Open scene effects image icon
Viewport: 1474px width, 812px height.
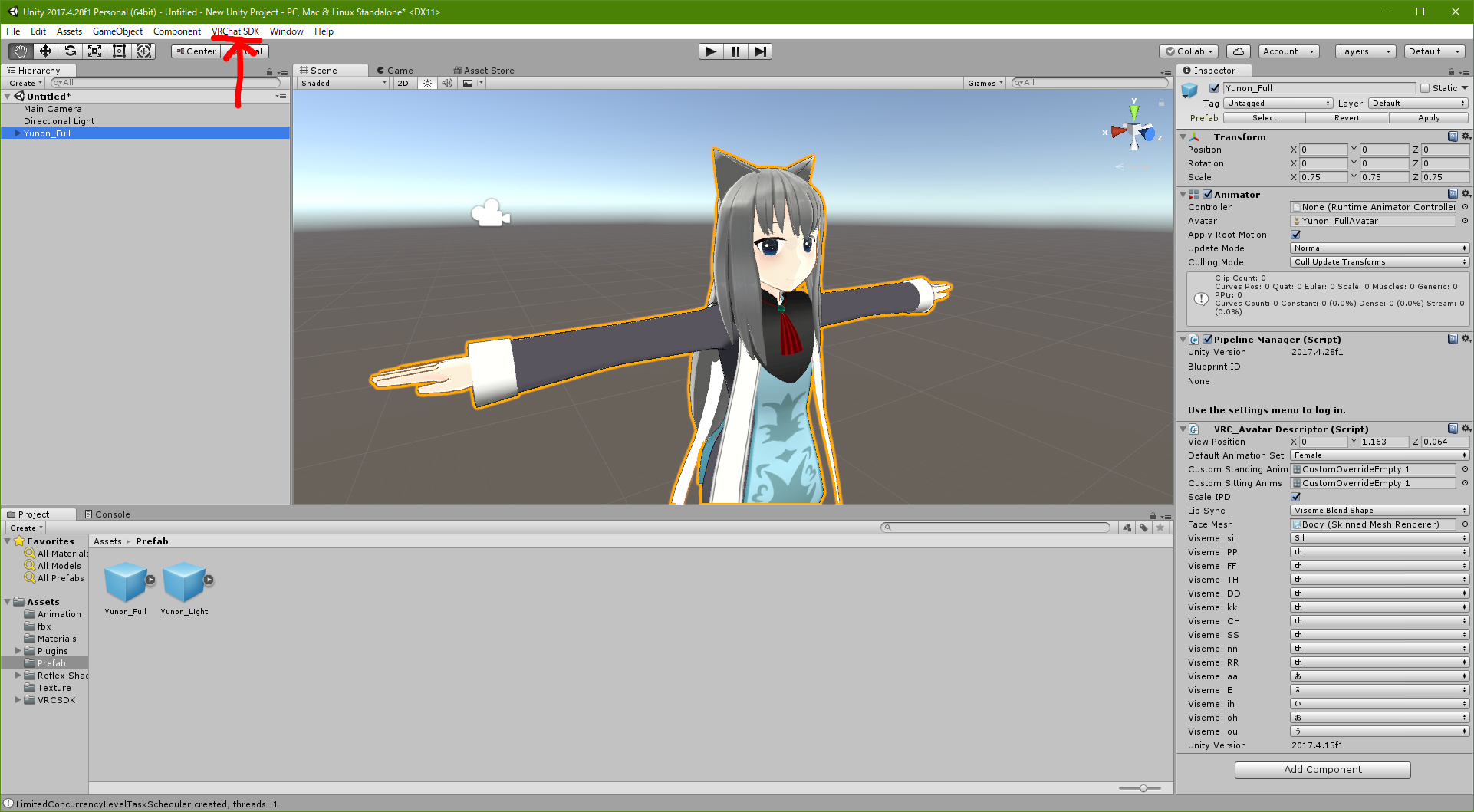coord(468,83)
